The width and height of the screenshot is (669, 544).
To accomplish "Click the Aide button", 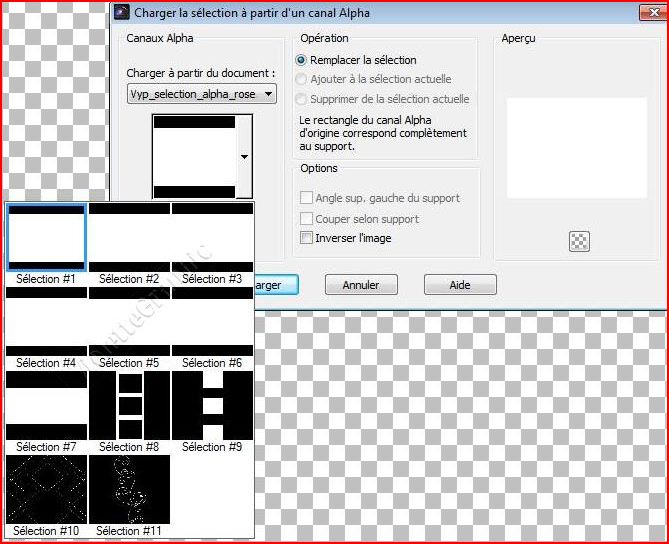I will coord(460,285).
